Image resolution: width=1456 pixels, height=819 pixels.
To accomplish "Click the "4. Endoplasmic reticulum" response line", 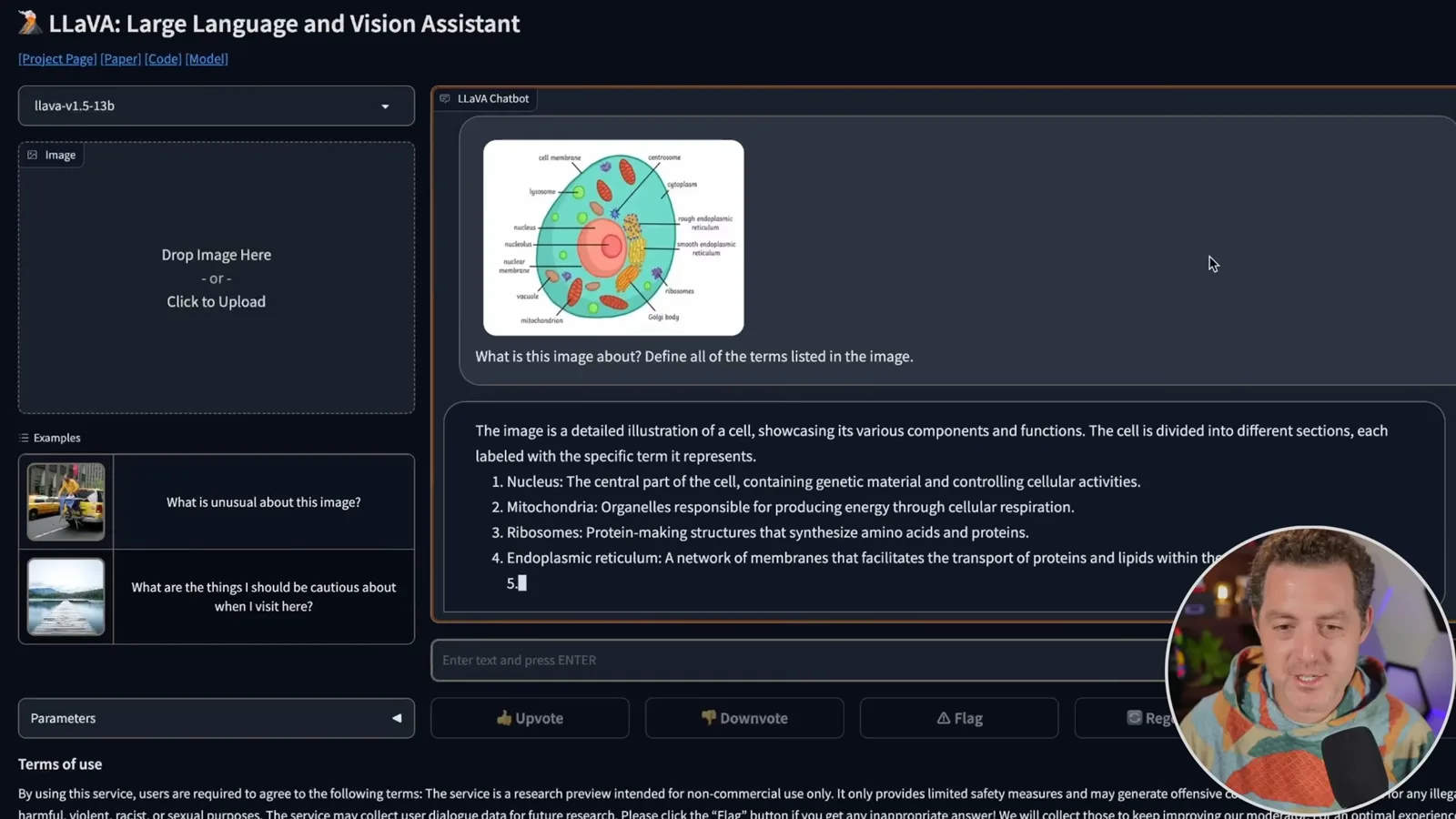I will (x=855, y=558).
